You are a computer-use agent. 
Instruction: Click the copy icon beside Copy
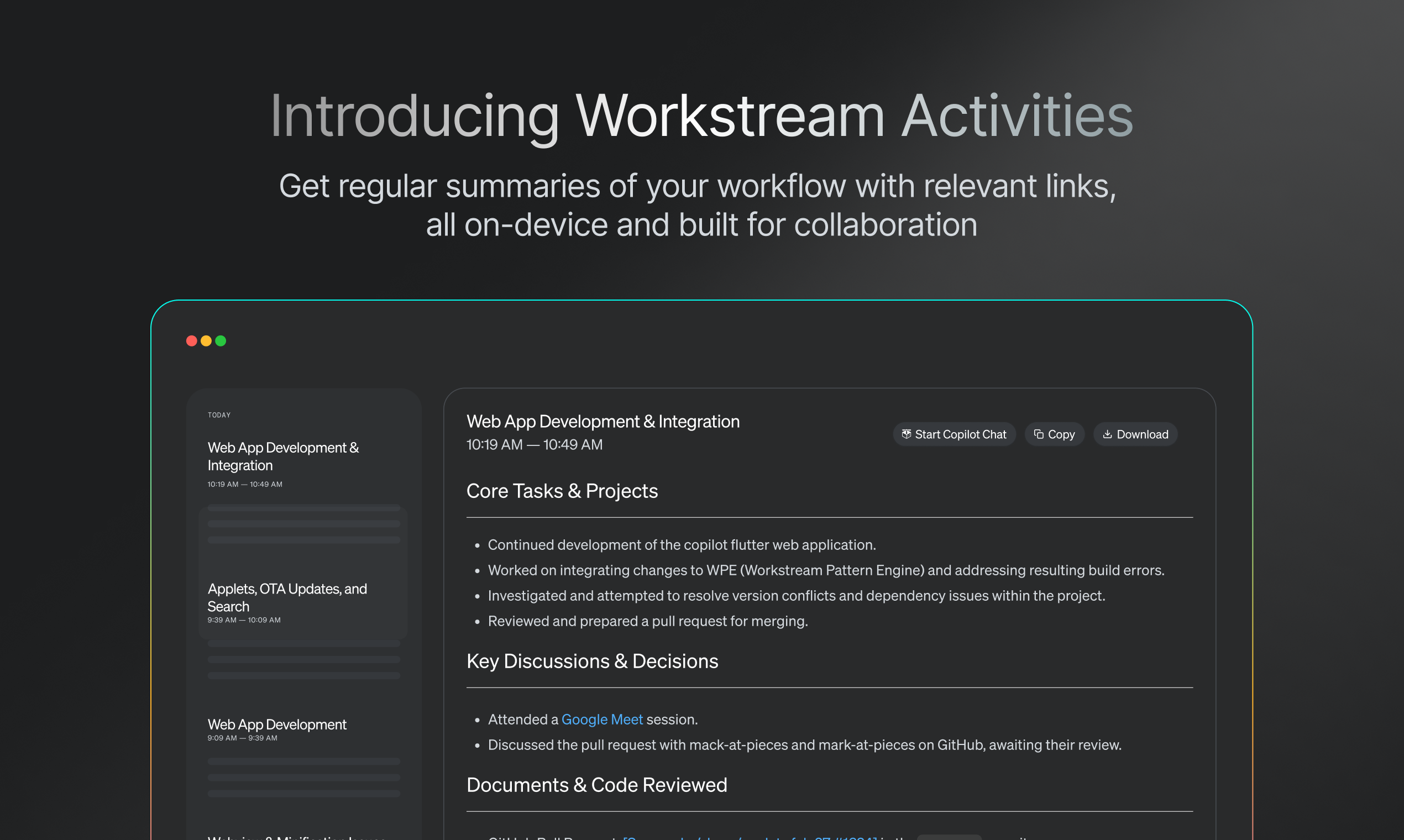click(x=1038, y=434)
